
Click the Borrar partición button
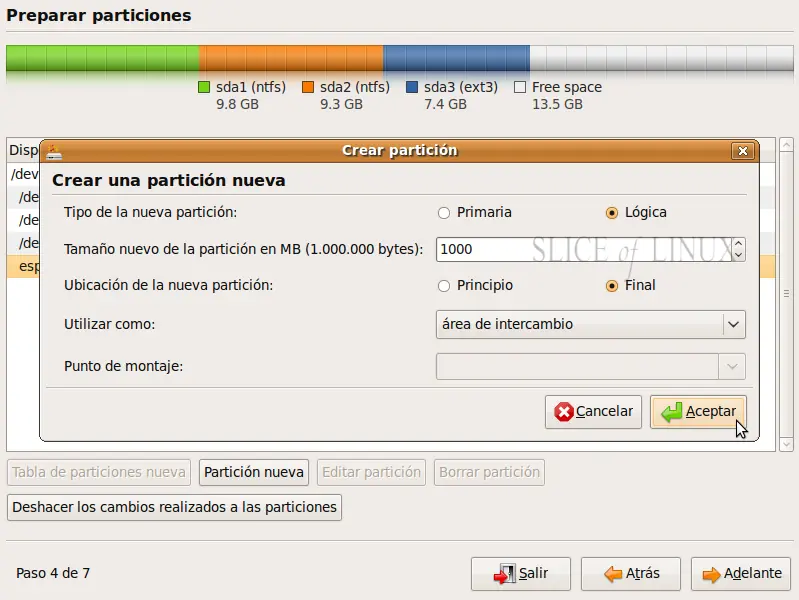pyautogui.click(x=489, y=473)
